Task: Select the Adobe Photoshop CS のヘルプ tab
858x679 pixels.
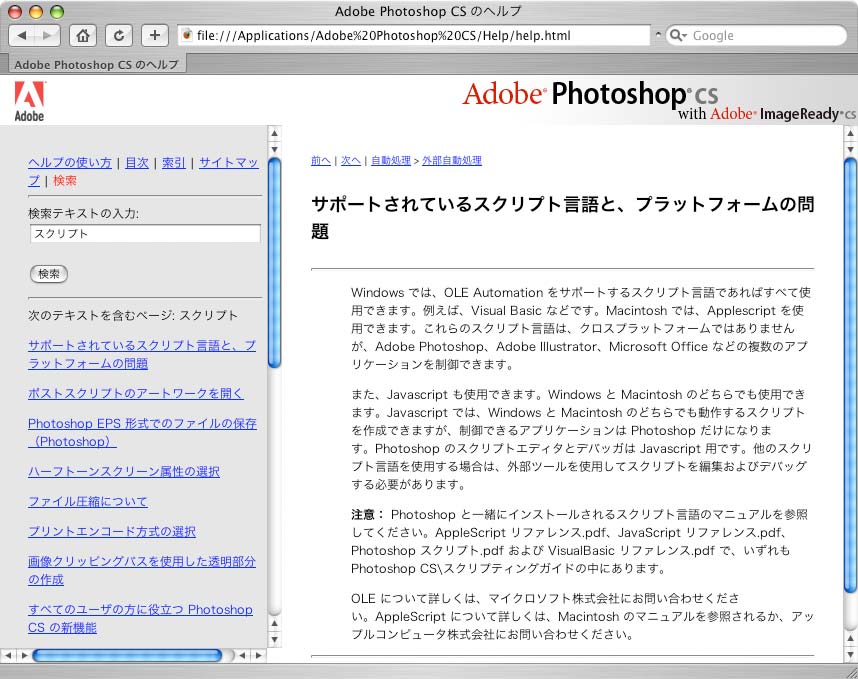Action: (96, 65)
